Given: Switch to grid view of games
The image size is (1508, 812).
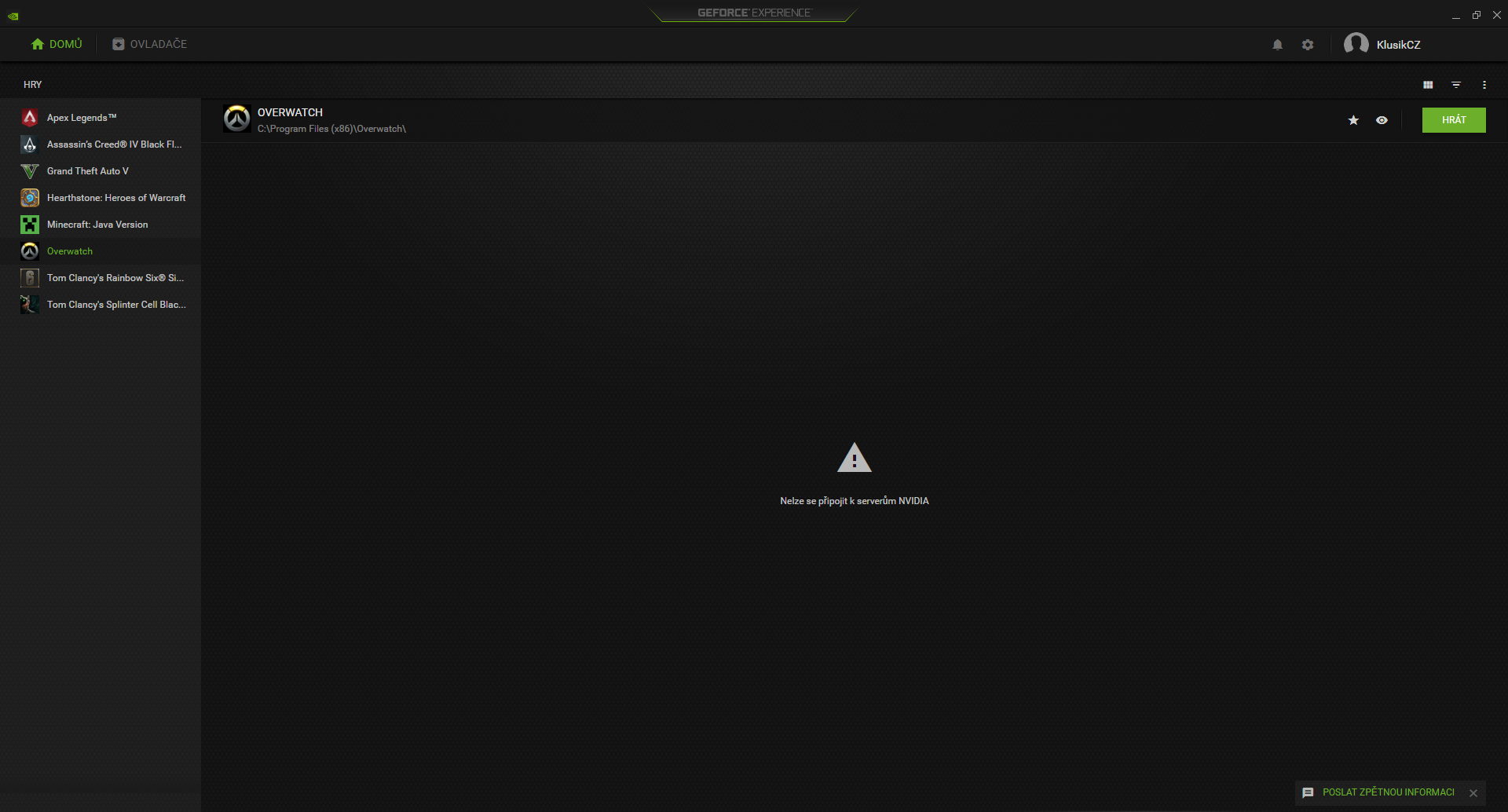Looking at the screenshot, I should tap(1428, 85).
